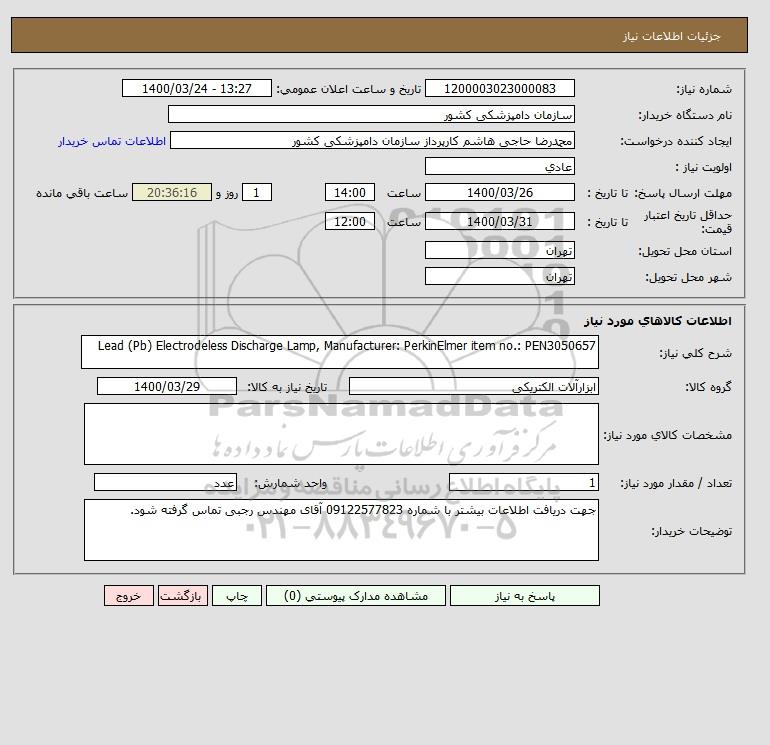Click the price validity date 1400/03/31
Screen dimensions: 770x745
click(499, 221)
